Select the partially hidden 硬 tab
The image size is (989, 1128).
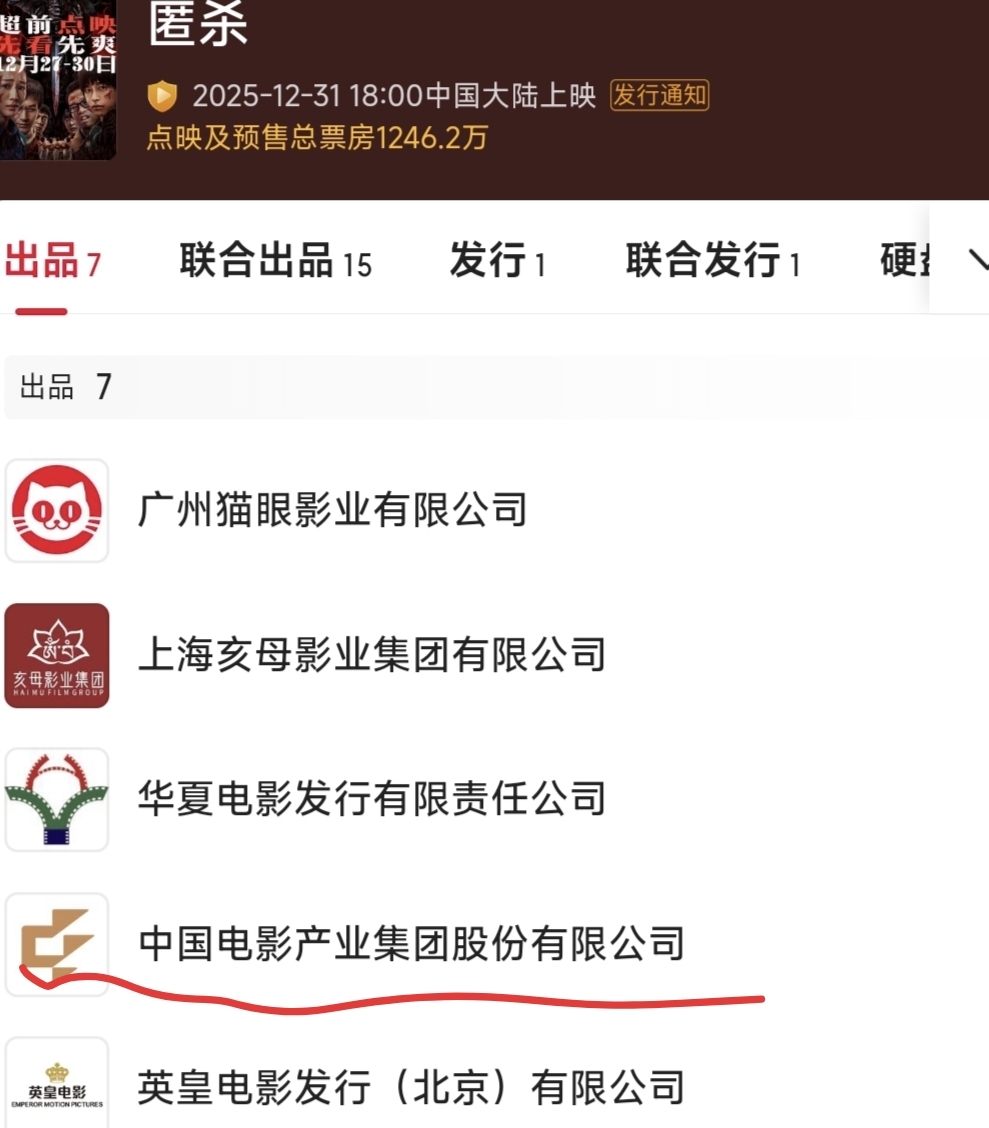(905, 260)
